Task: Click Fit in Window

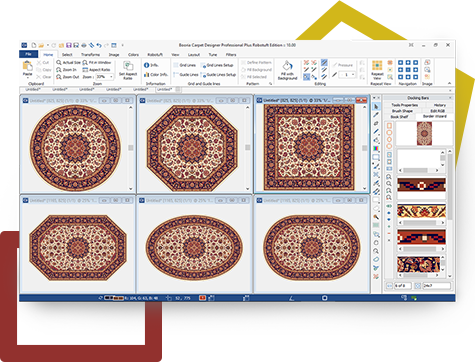Action: 97,62
